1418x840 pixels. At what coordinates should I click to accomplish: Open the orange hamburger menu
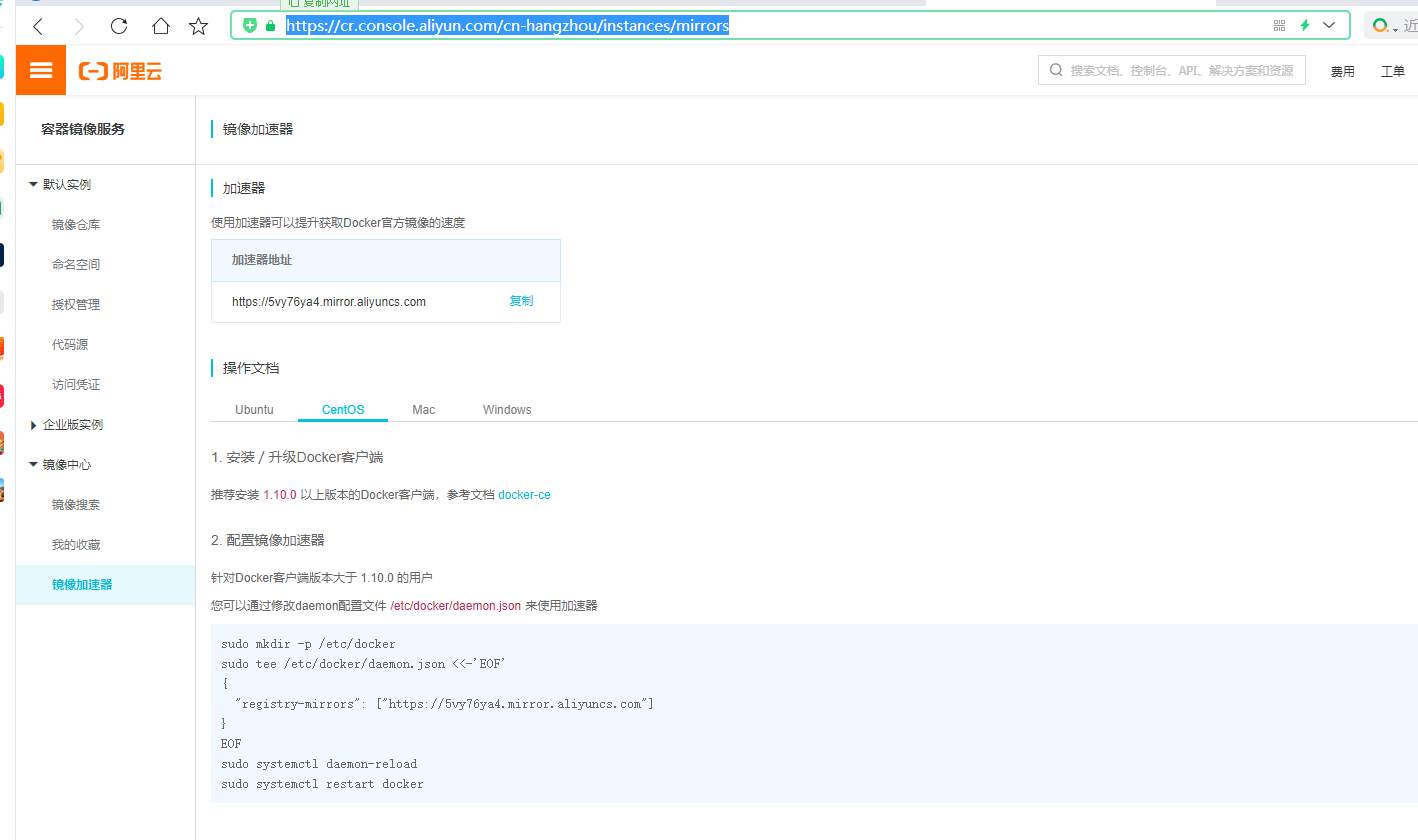tap(41, 70)
